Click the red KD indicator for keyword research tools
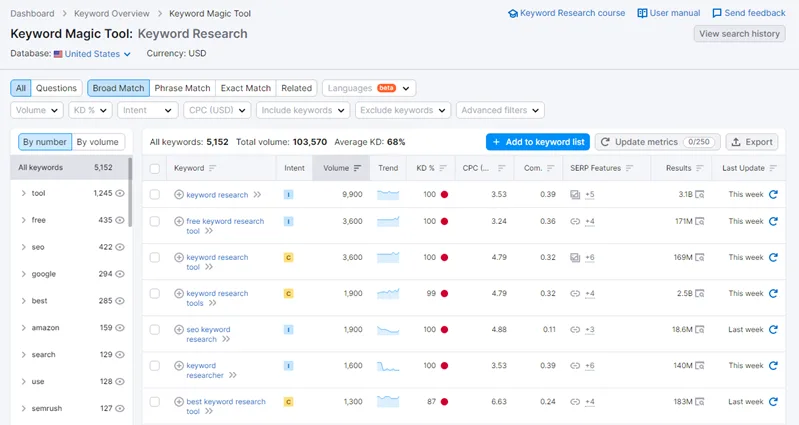The image size is (799, 425). pyautogui.click(x=444, y=293)
